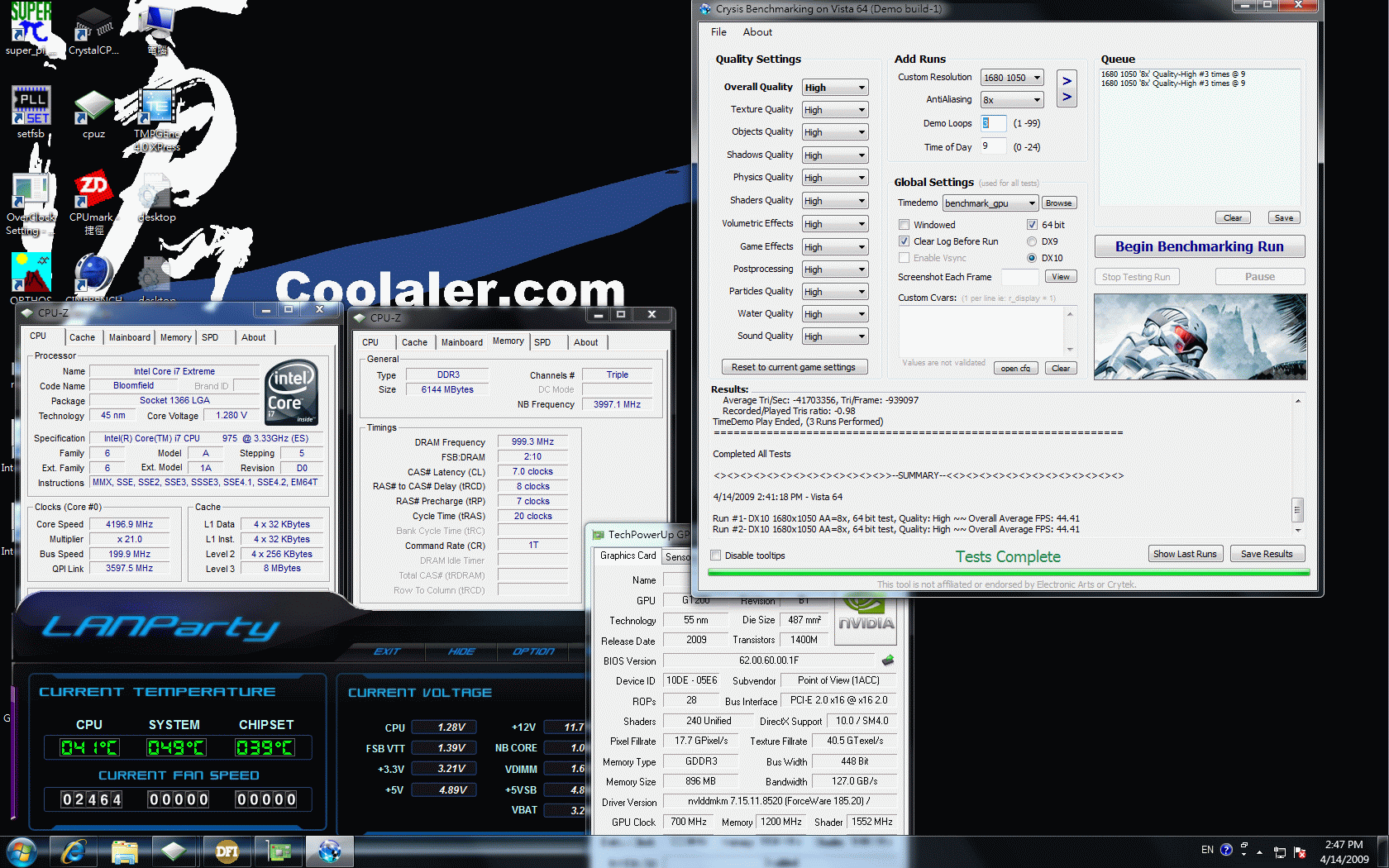Image resolution: width=1389 pixels, height=868 pixels.
Task: Open the setfsb desktop icon
Action: tap(31, 112)
